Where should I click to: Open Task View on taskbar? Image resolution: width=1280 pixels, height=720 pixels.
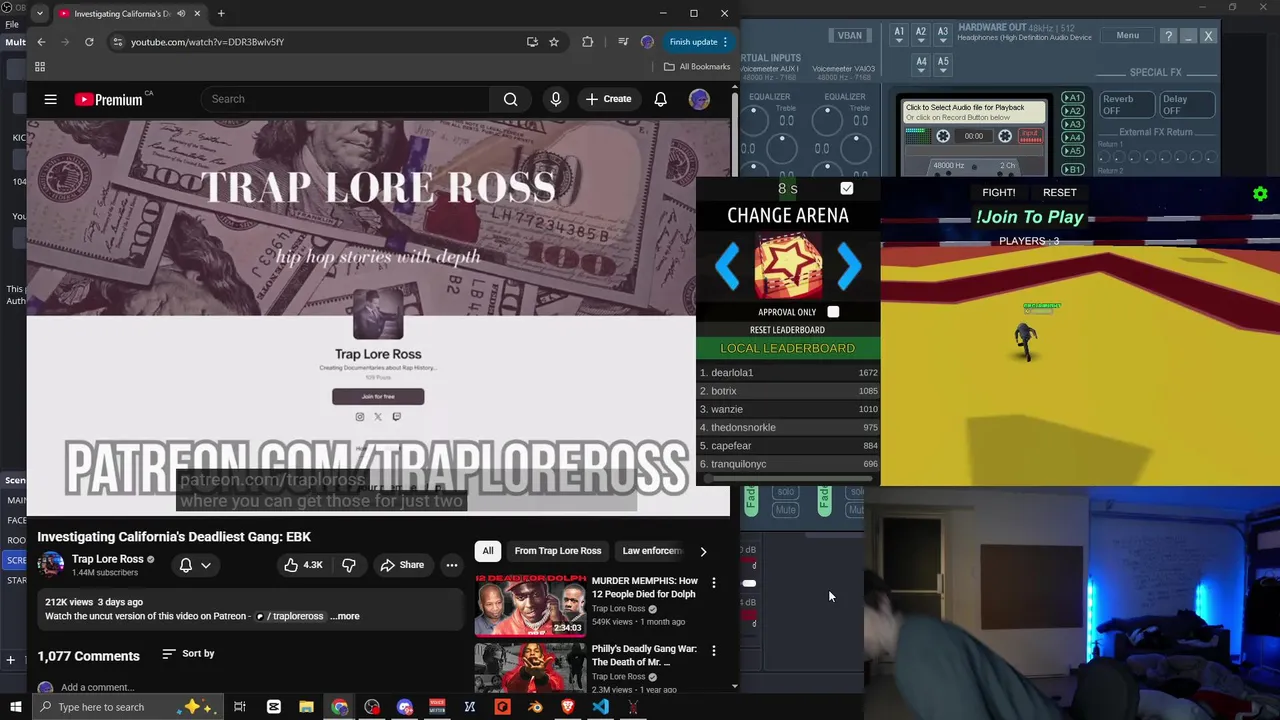[240, 707]
